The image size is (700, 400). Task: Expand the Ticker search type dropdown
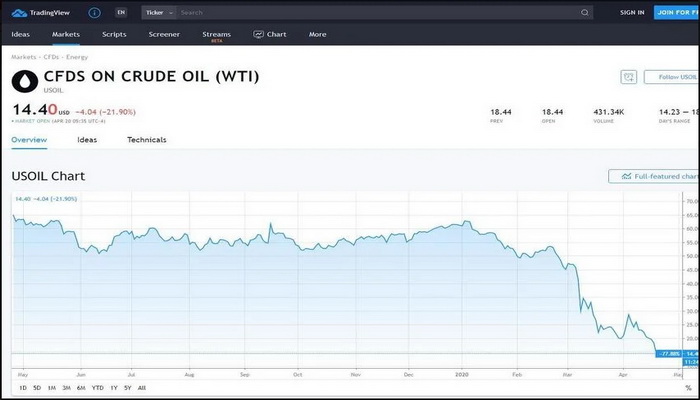(159, 13)
